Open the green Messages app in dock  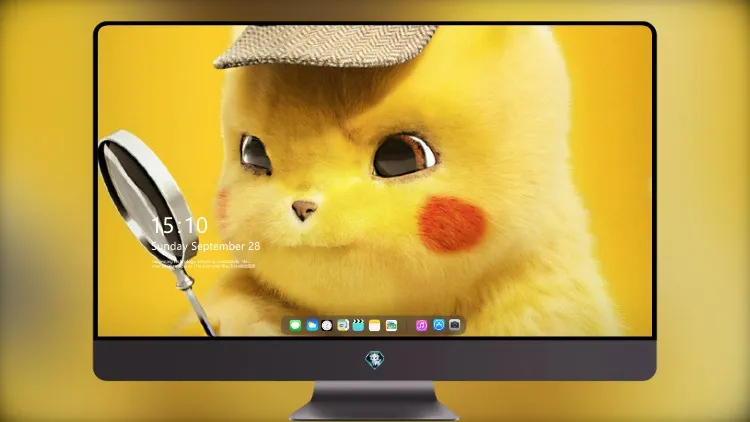coord(295,325)
